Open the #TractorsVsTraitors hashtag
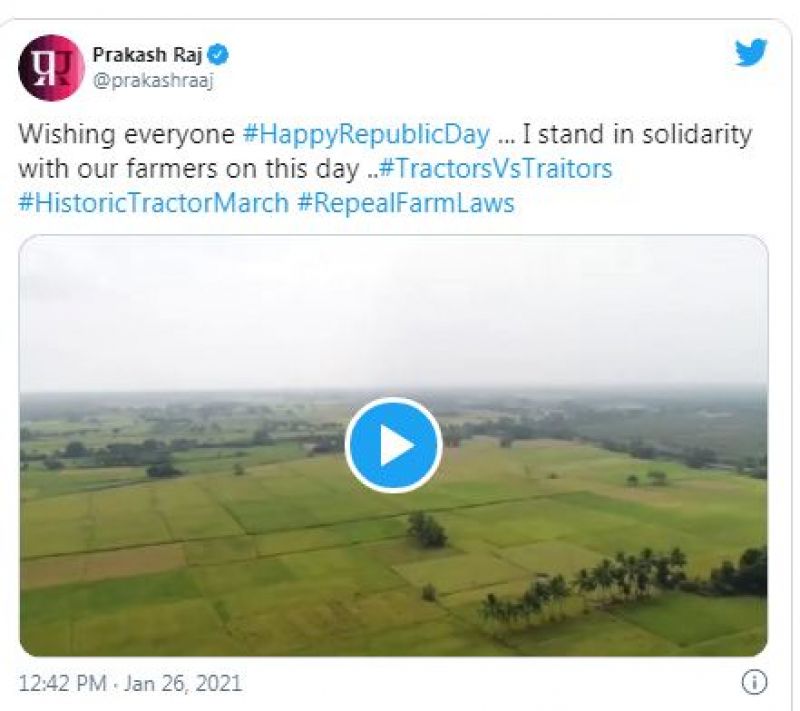 (495, 167)
